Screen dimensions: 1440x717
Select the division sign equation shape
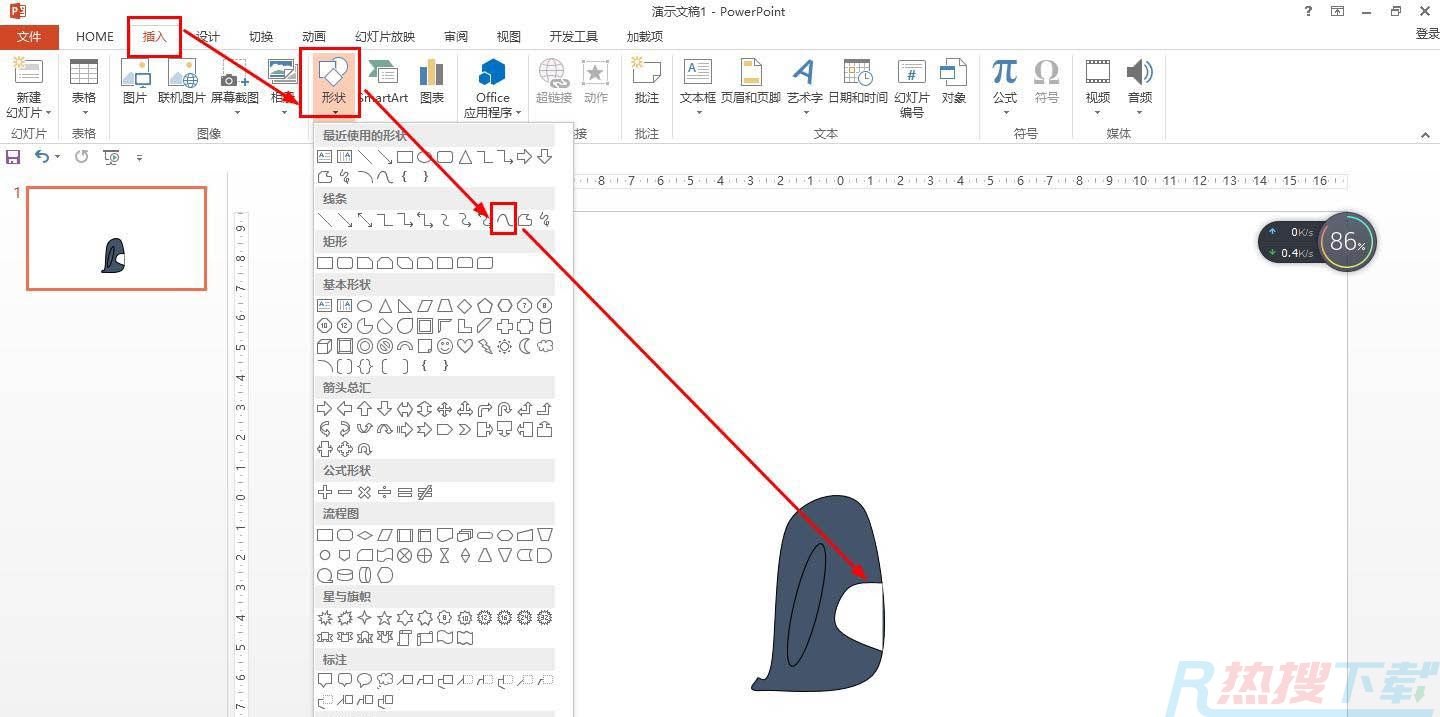(385, 492)
